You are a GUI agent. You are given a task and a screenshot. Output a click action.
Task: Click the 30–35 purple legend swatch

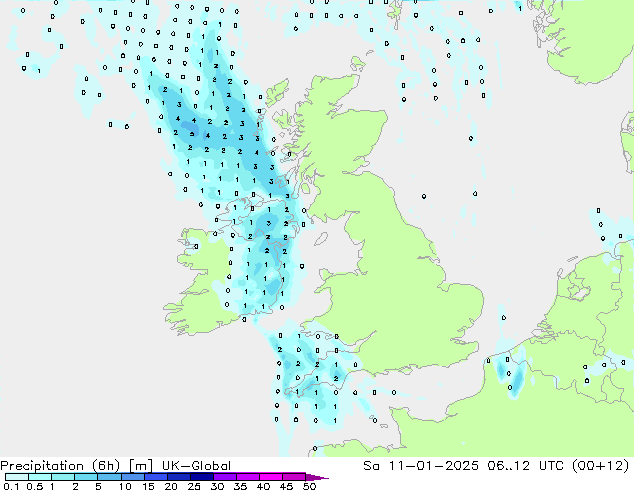(225, 477)
